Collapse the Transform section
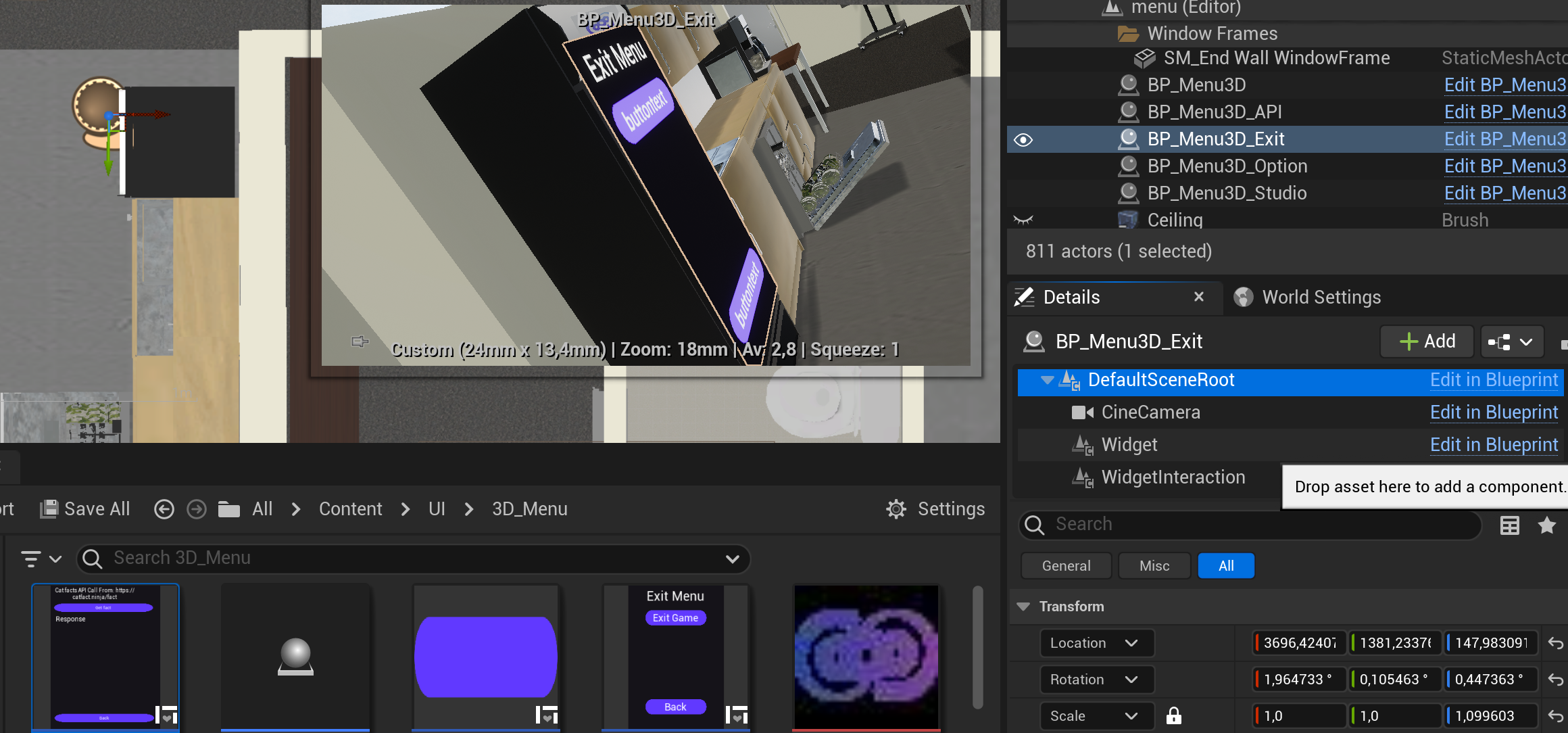 [x=1023, y=607]
